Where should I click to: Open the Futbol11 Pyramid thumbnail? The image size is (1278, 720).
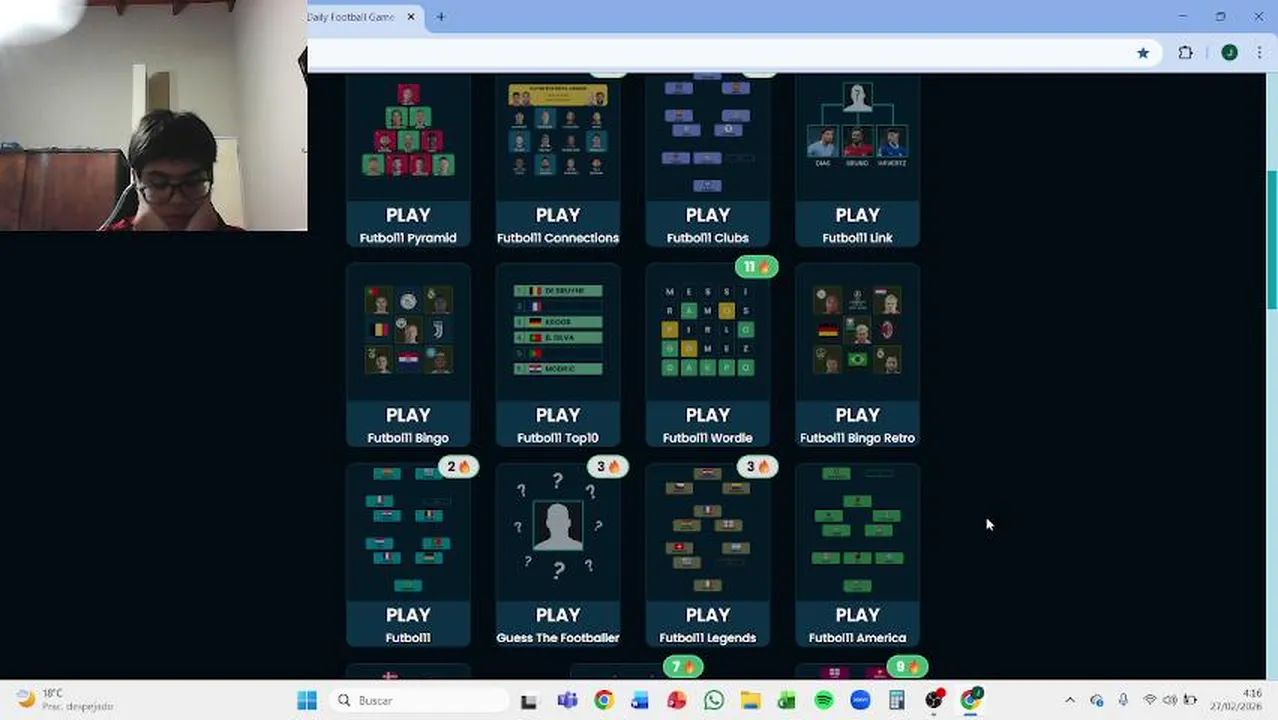[x=408, y=130]
